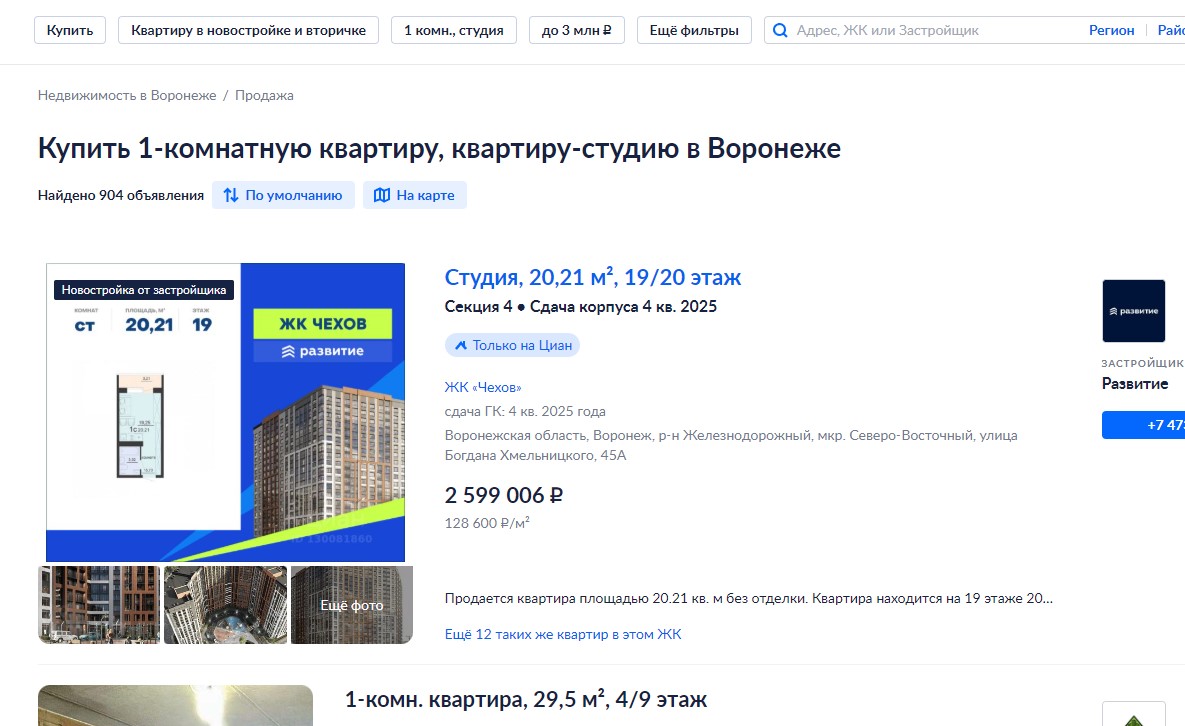Click the map icon in На карте
This screenshot has height=726, width=1185.
tap(382, 196)
